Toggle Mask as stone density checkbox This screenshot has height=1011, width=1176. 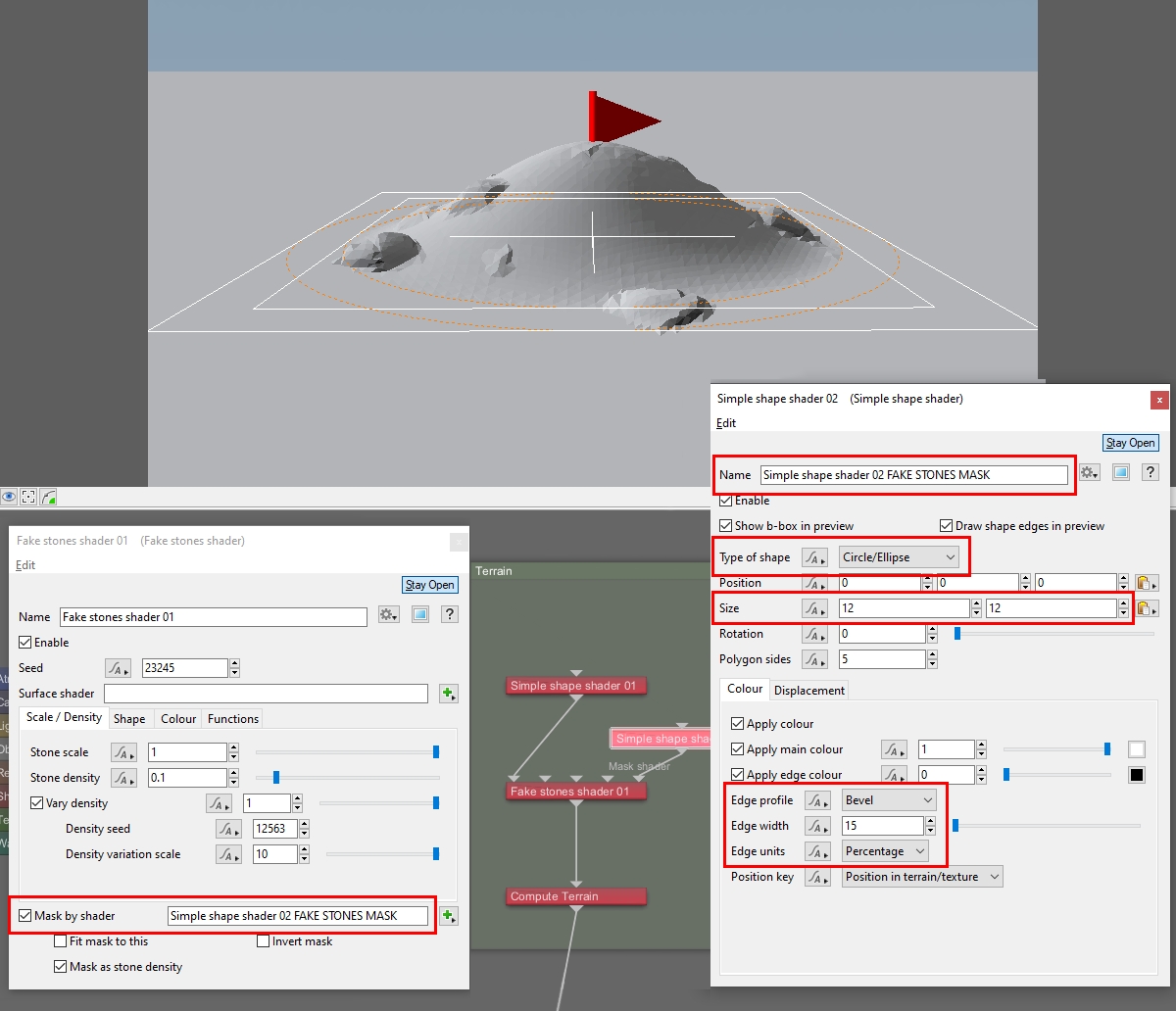pos(61,967)
